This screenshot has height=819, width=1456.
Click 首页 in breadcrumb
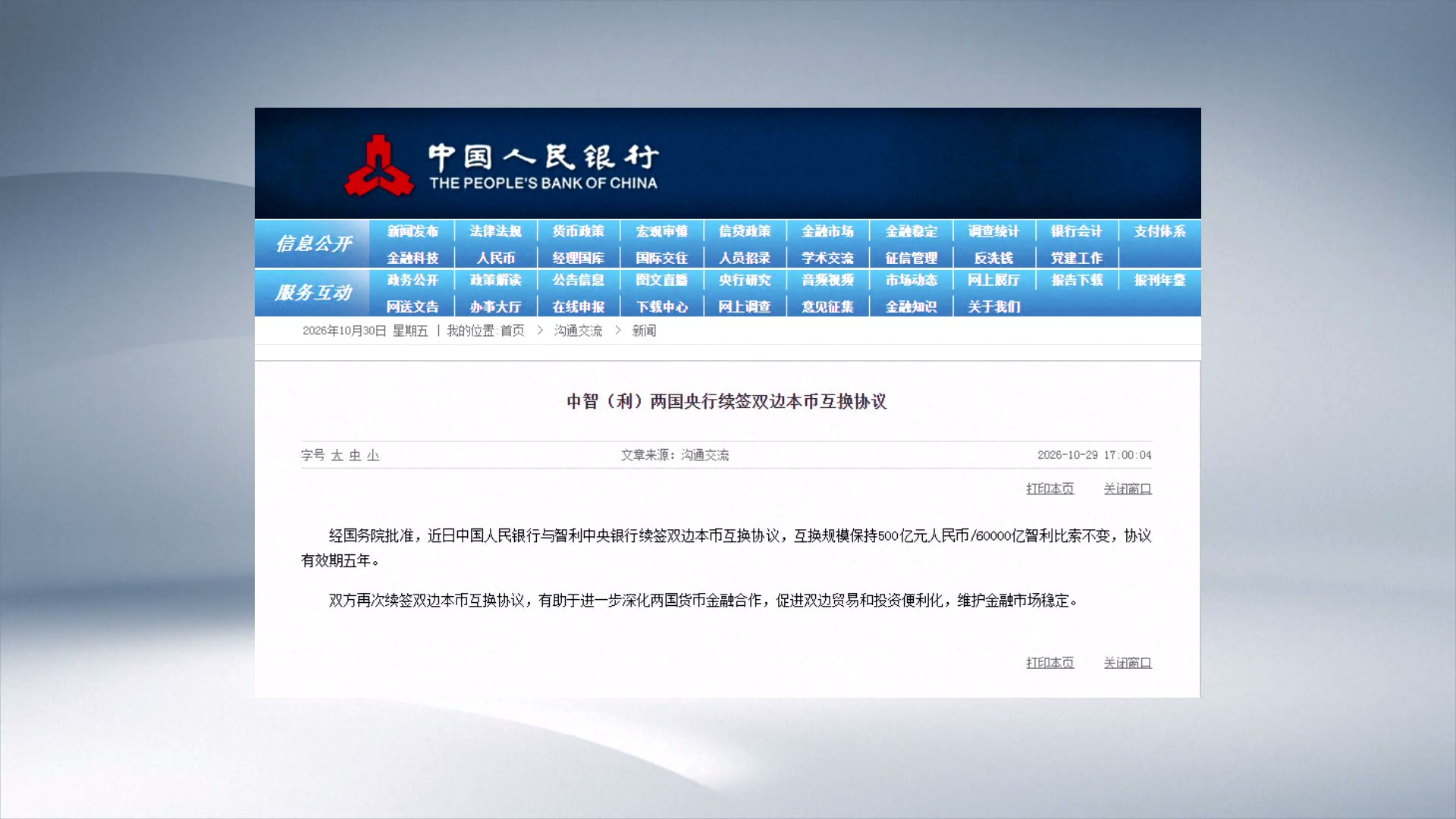click(x=513, y=331)
